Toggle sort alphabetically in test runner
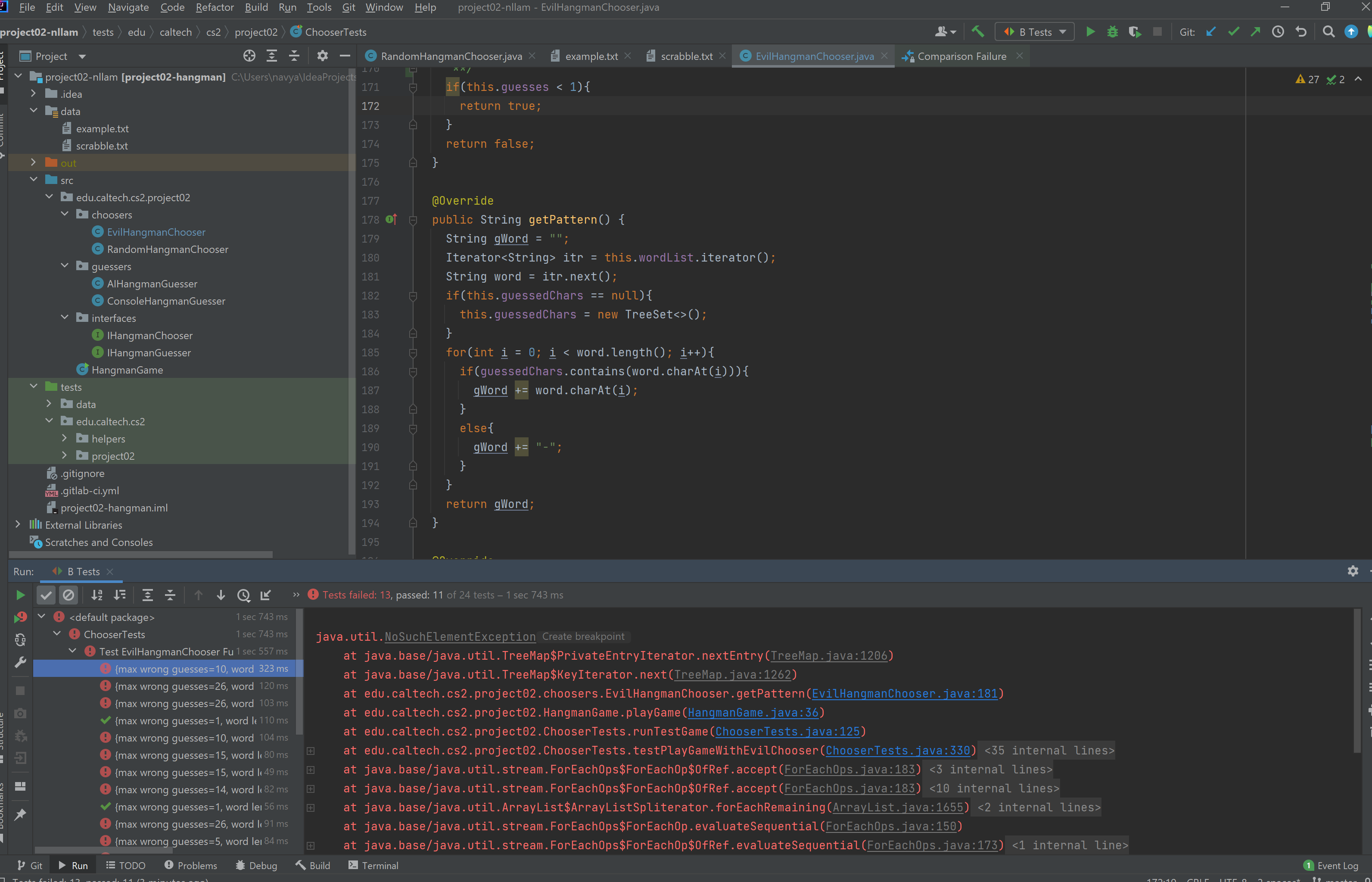The height and width of the screenshot is (882, 1372). (x=97, y=595)
